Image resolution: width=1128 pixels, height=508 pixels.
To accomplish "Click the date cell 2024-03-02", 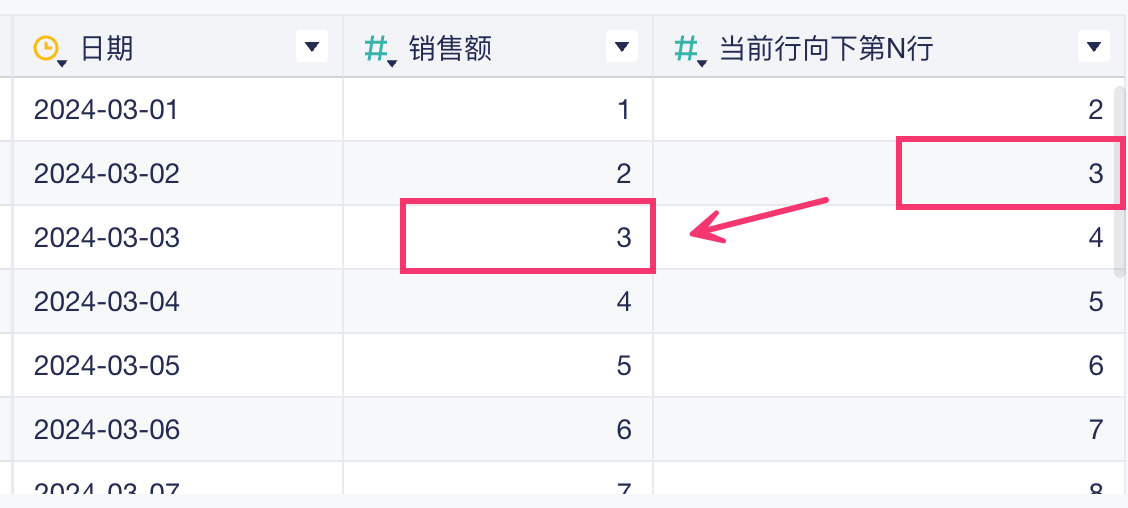I will pos(106,173).
